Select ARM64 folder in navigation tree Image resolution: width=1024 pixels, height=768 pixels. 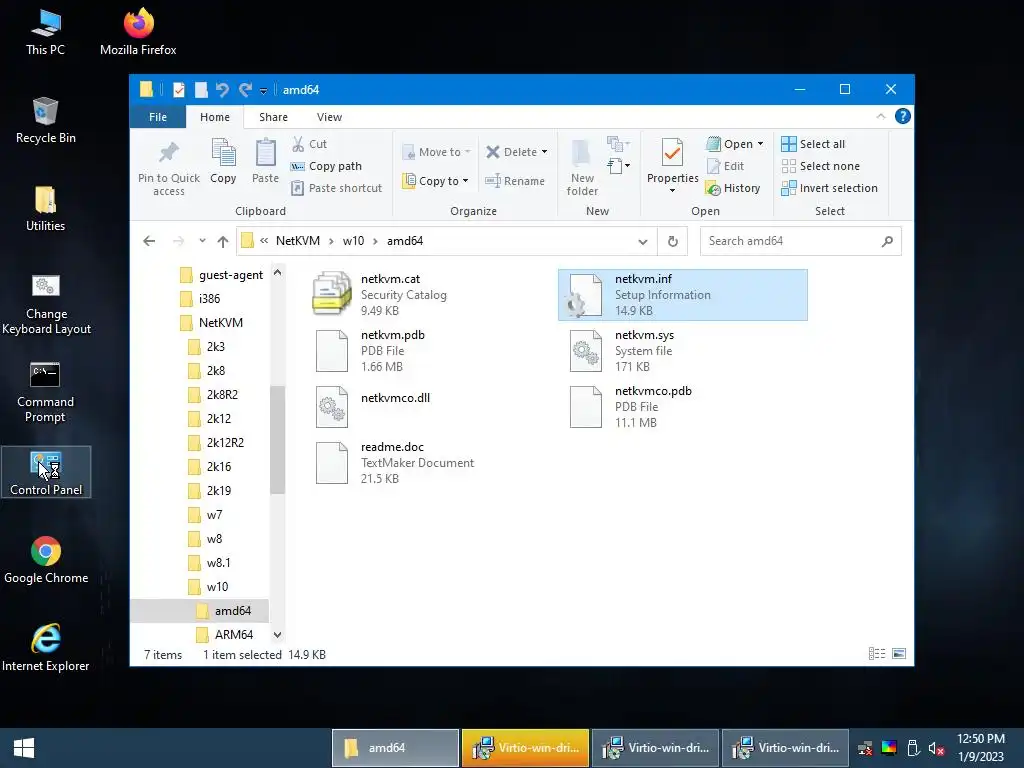(x=225, y=634)
